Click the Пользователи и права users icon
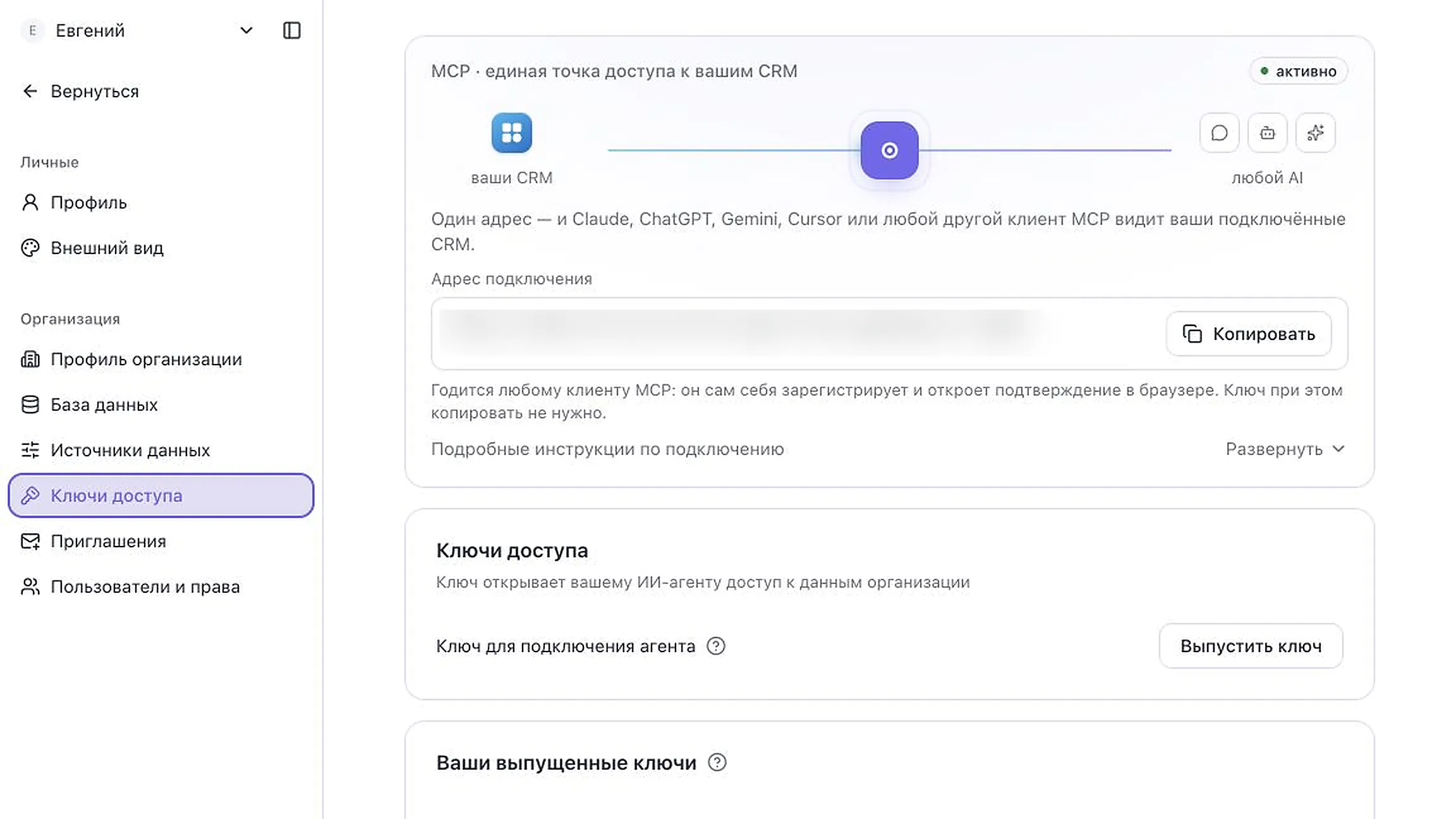Image resolution: width=1456 pixels, height=819 pixels. pos(30,586)
